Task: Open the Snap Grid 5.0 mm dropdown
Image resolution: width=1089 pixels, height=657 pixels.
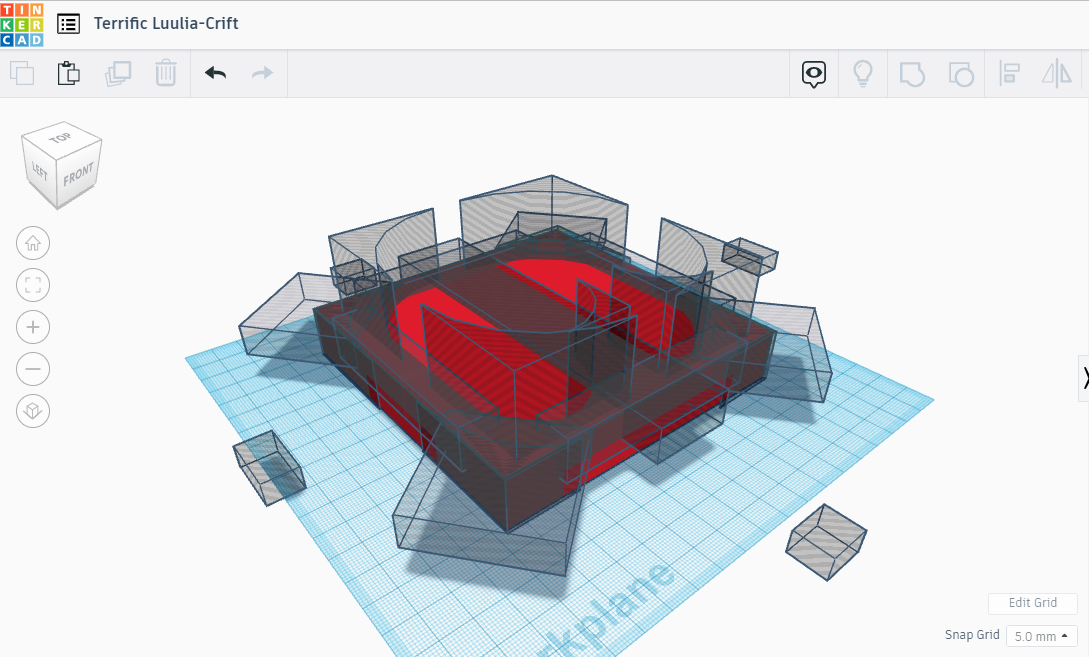Action: click(1041, 636)
